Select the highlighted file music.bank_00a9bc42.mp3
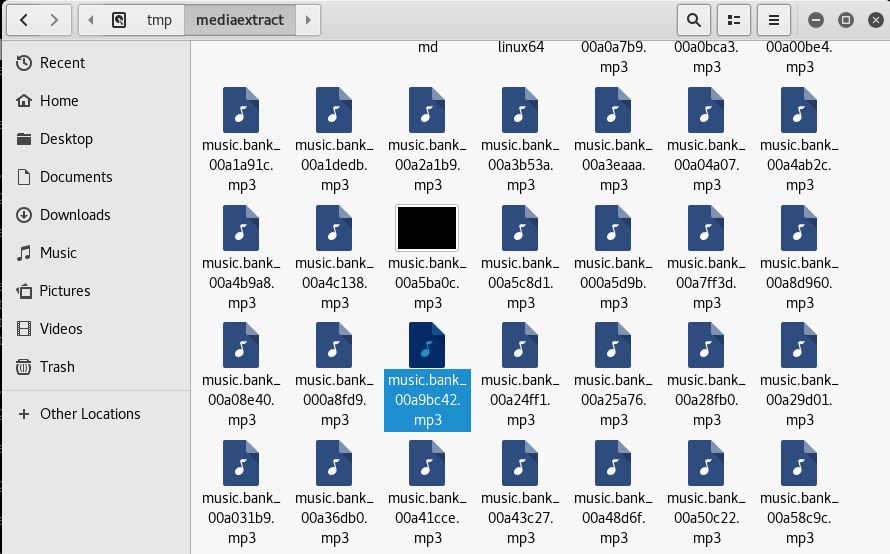890x554 pixels. point(427,346)
